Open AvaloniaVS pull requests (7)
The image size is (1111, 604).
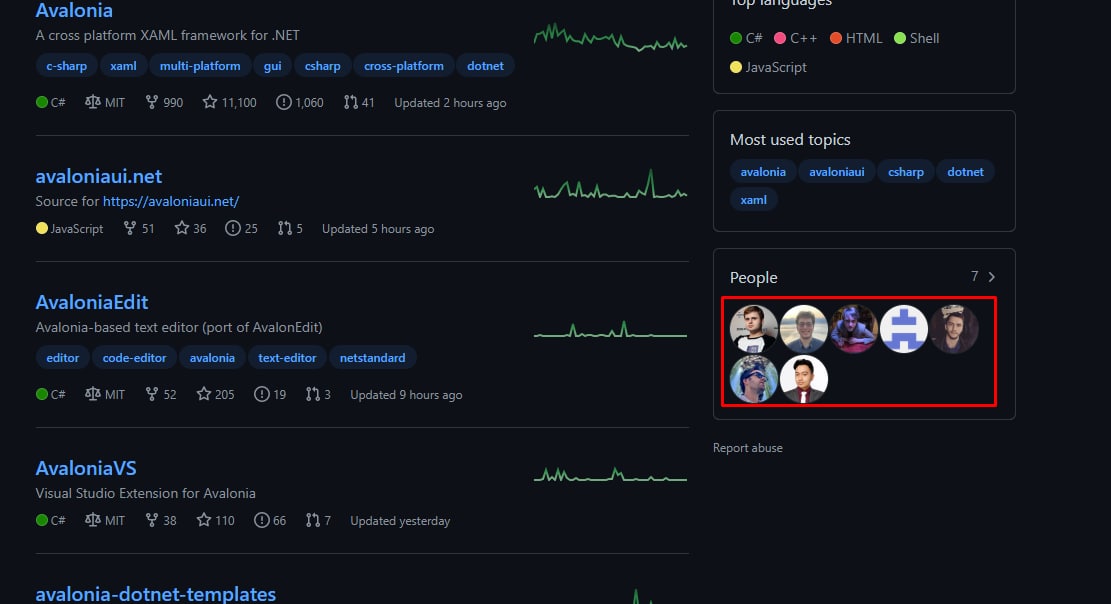click(318, 521)
